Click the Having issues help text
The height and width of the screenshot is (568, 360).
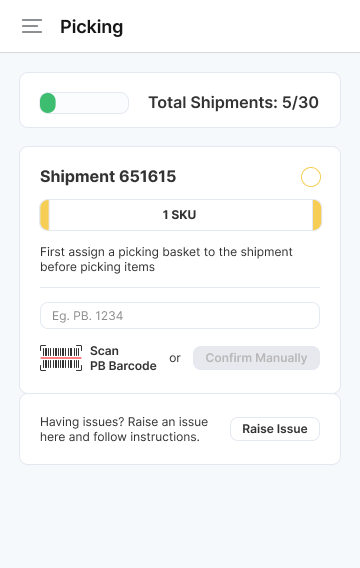[124, 429]
